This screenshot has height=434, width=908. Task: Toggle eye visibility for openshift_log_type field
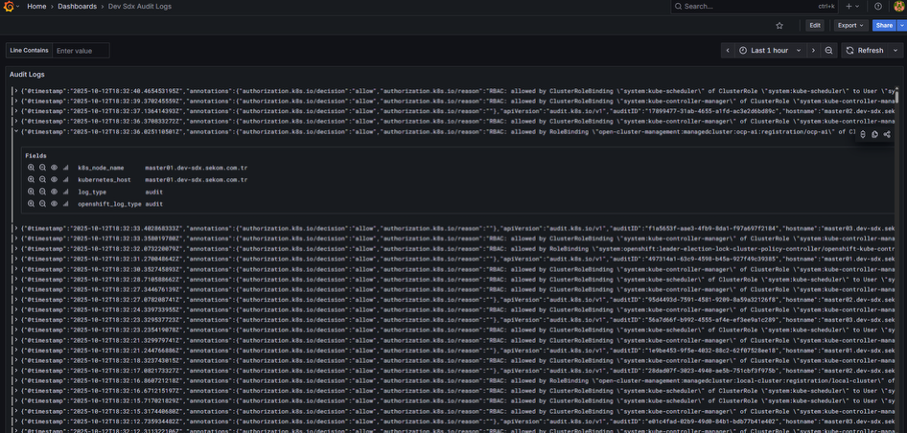click(x=54, y=204)
